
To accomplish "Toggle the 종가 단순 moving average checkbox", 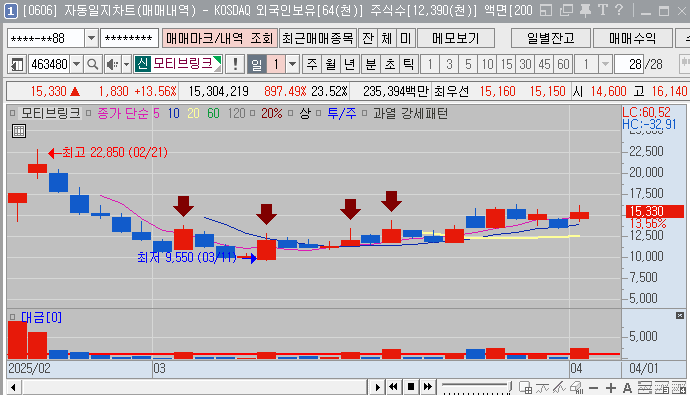I will tap(88, 113).
